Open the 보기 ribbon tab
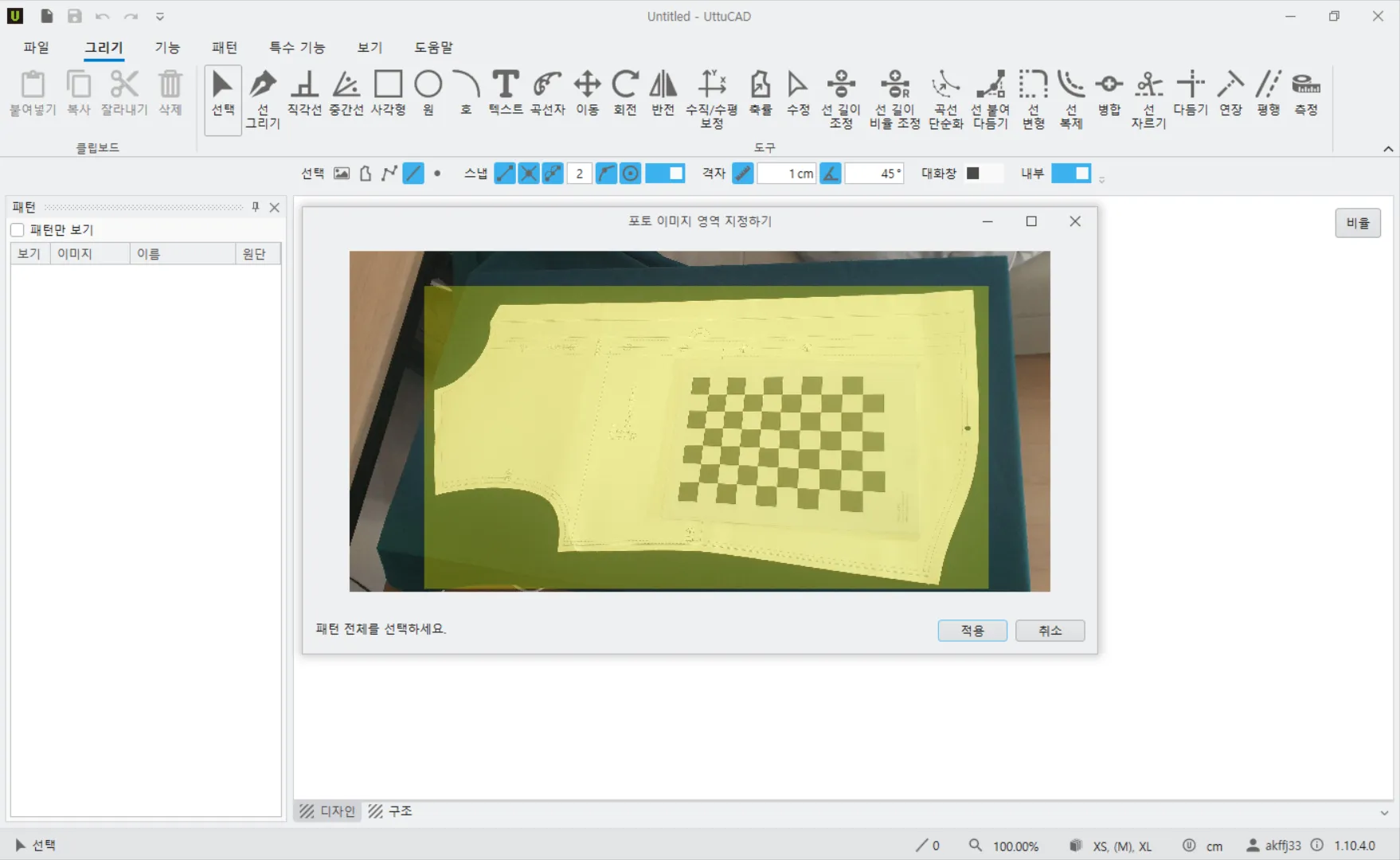This screenshot has width=1400, height=860. pyautogui.click(x=370, y=48)
